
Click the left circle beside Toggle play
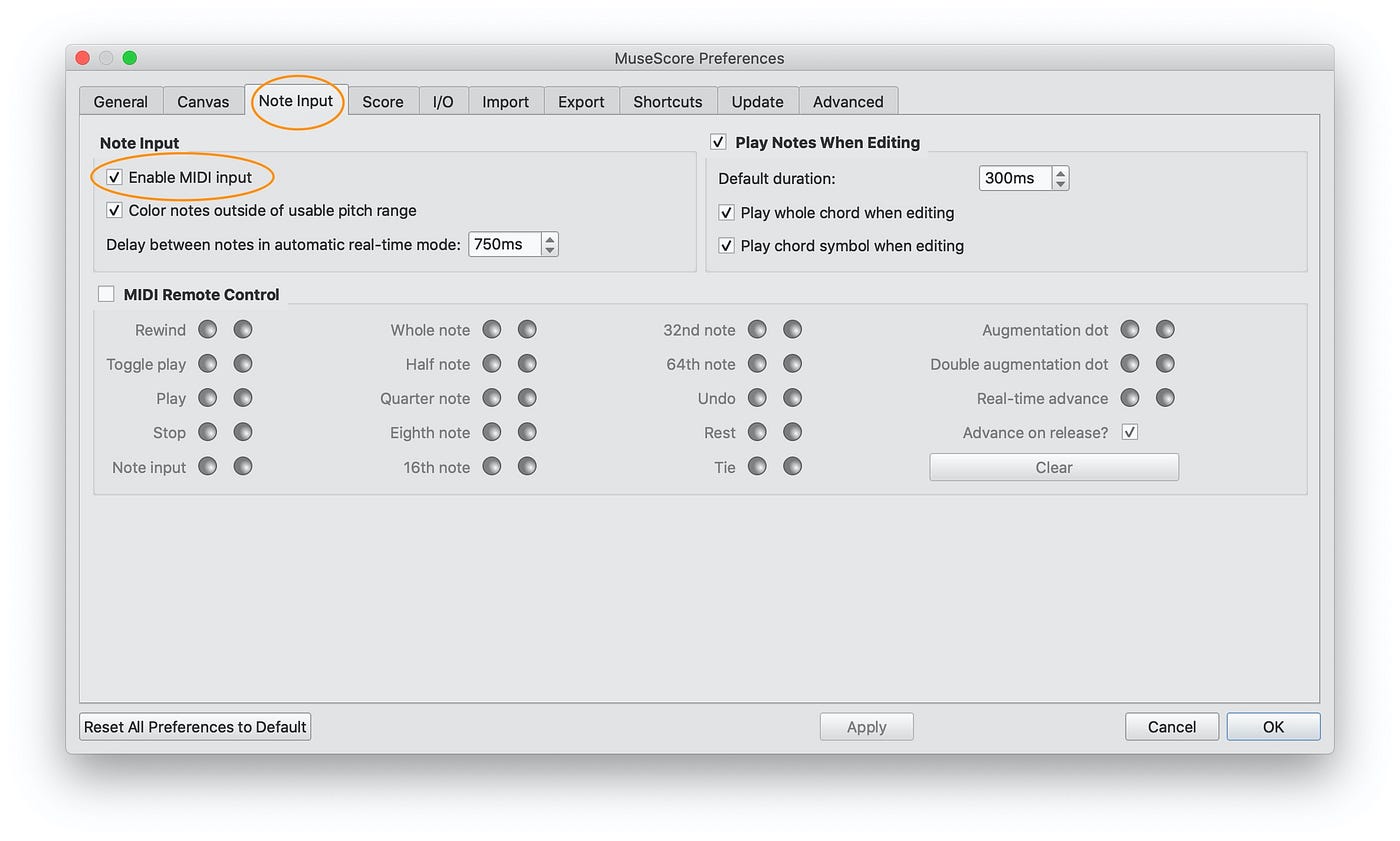pyautogui.click(x=207, y=363)
